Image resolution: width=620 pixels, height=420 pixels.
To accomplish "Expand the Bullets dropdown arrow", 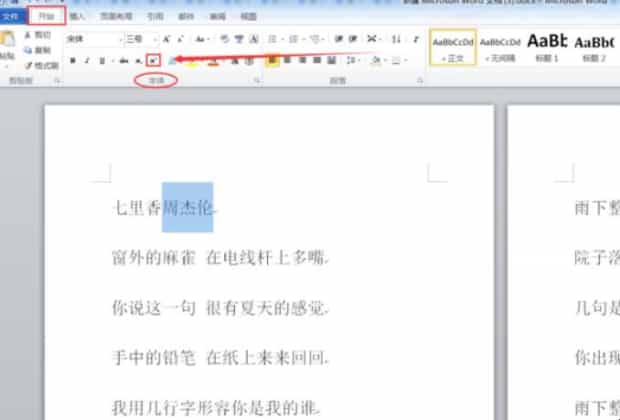I will point(283,39).
